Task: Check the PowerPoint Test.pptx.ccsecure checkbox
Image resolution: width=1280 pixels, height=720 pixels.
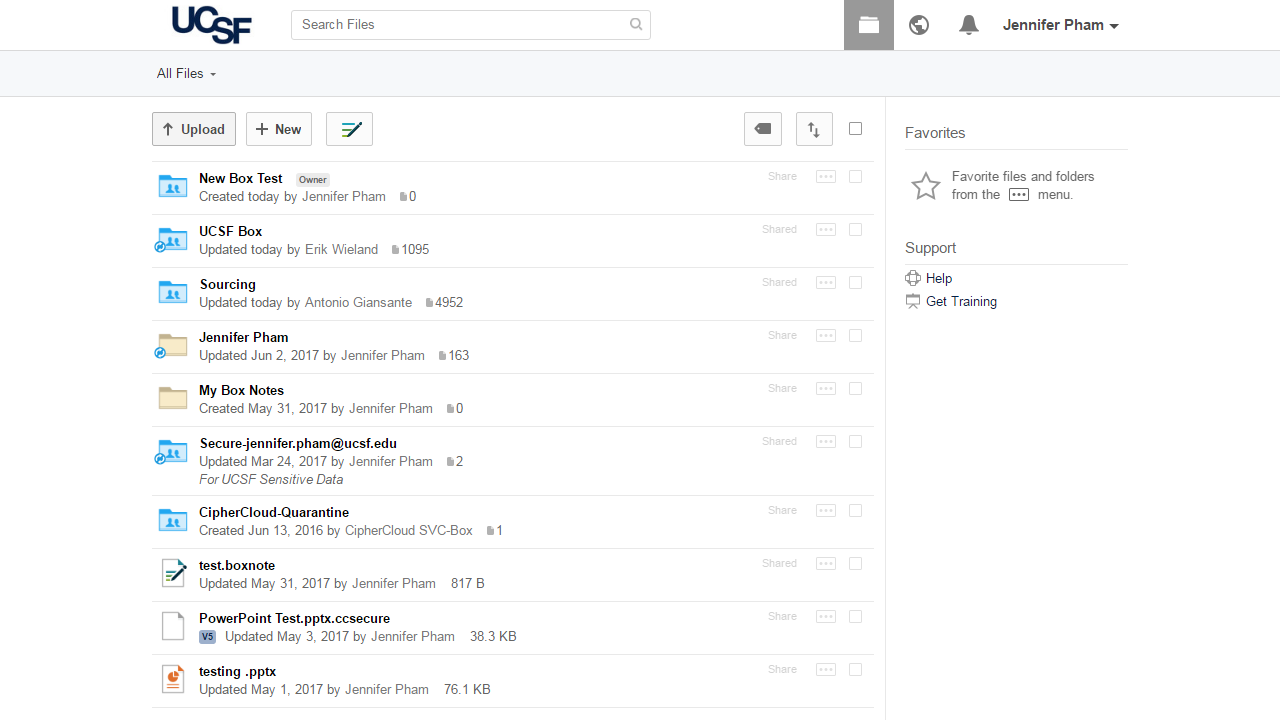Action: click(855, 617)
